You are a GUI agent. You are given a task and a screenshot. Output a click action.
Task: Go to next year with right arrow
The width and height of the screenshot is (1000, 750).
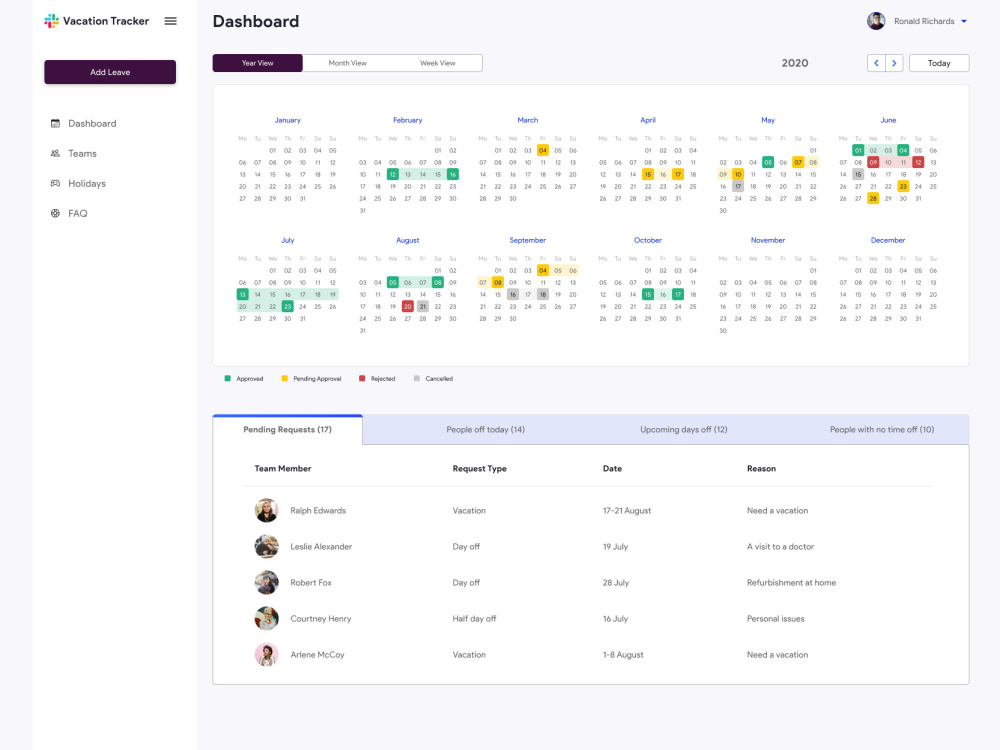[894, 63]
